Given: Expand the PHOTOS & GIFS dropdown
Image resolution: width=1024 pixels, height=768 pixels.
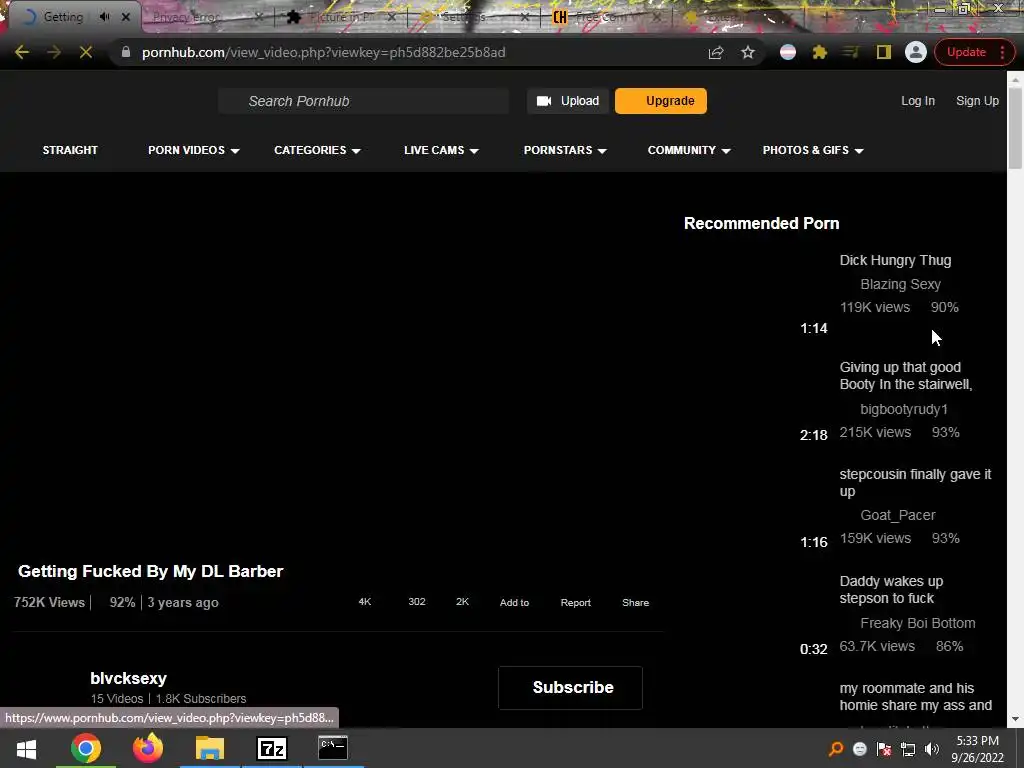Looking at the screenshot, I should [x=812, y=150].
